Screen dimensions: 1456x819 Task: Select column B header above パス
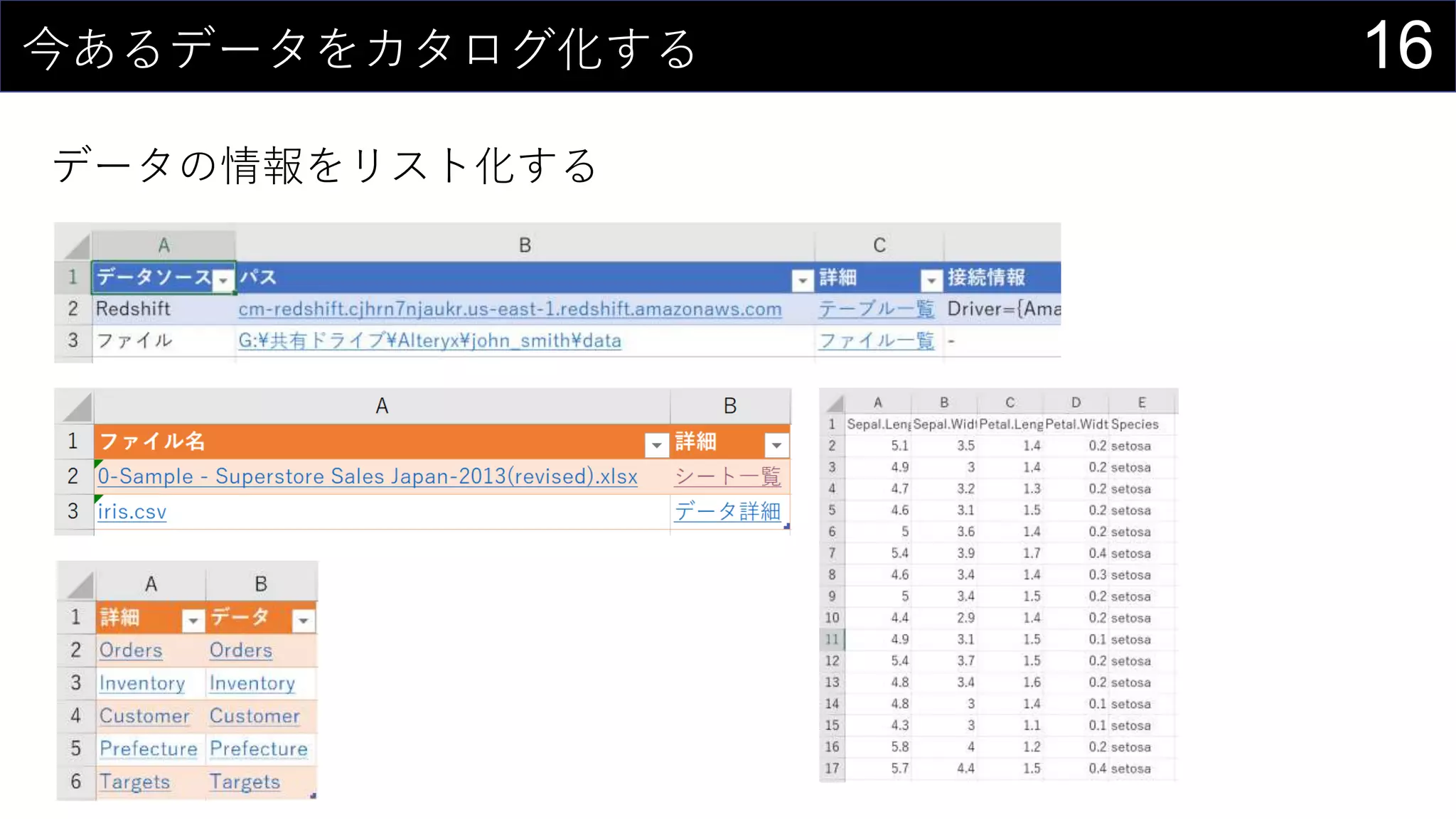(x=525, y=245)
